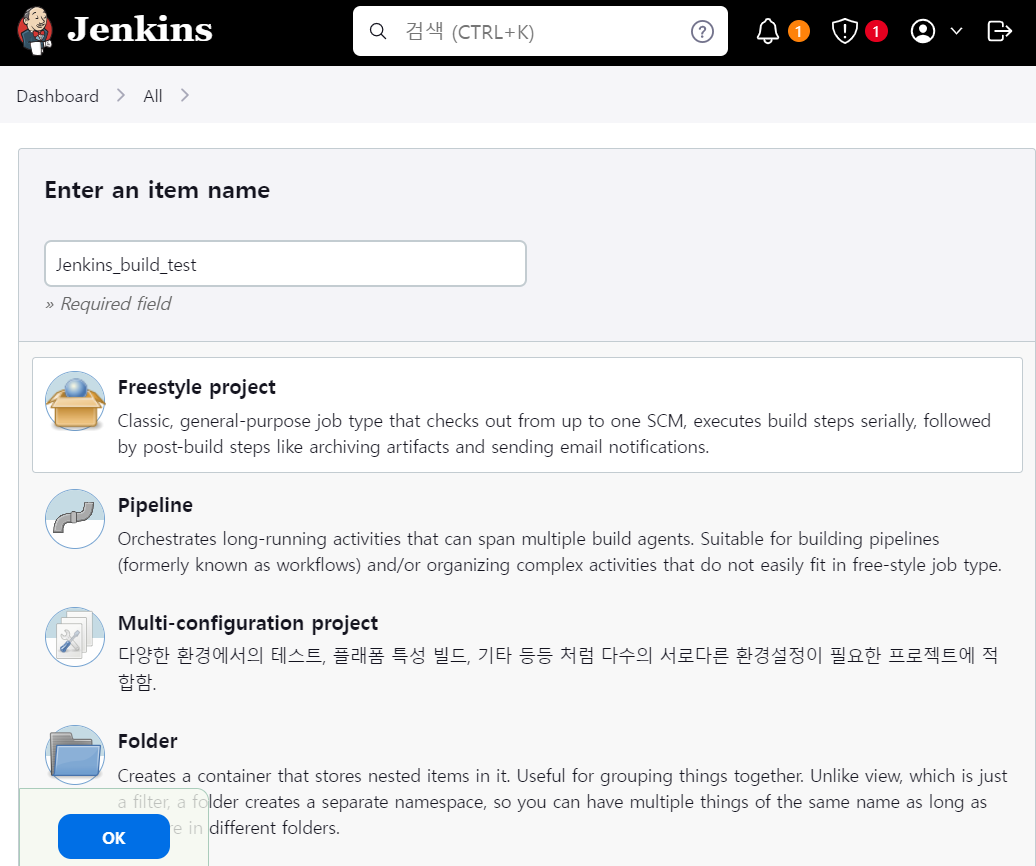This screenshot has height=866, width=1036.
Task: Select the Freestyle project box icon
Action: coord(75,401)
